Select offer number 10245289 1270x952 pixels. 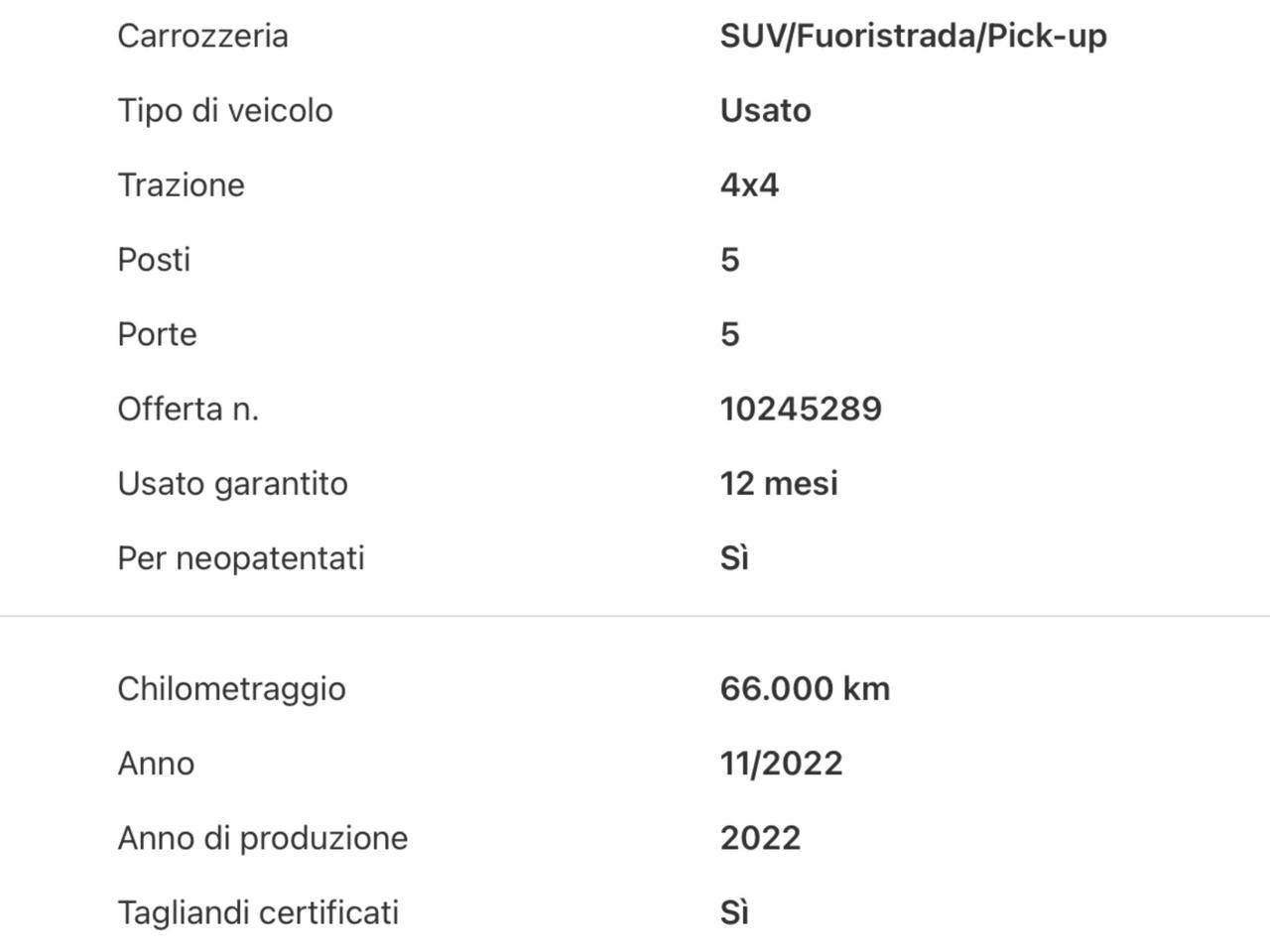point(801,409)
